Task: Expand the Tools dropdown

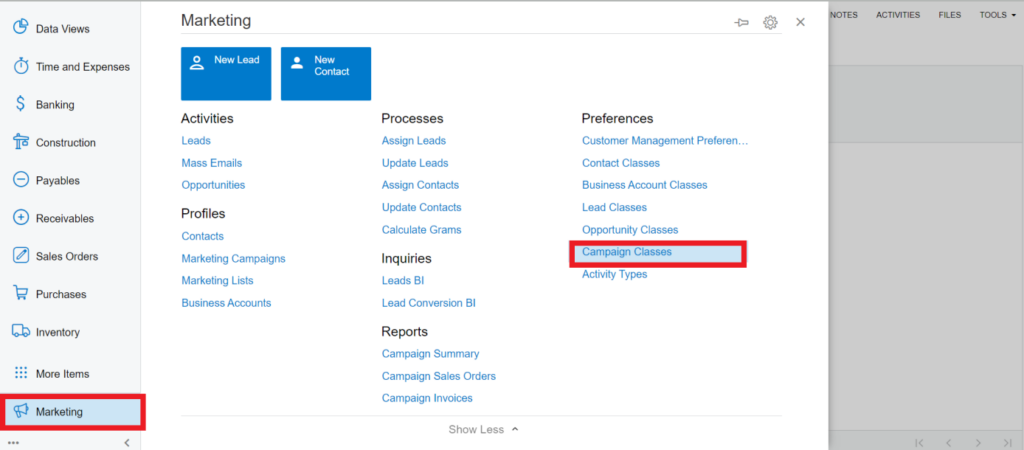Action: point(997,15)
